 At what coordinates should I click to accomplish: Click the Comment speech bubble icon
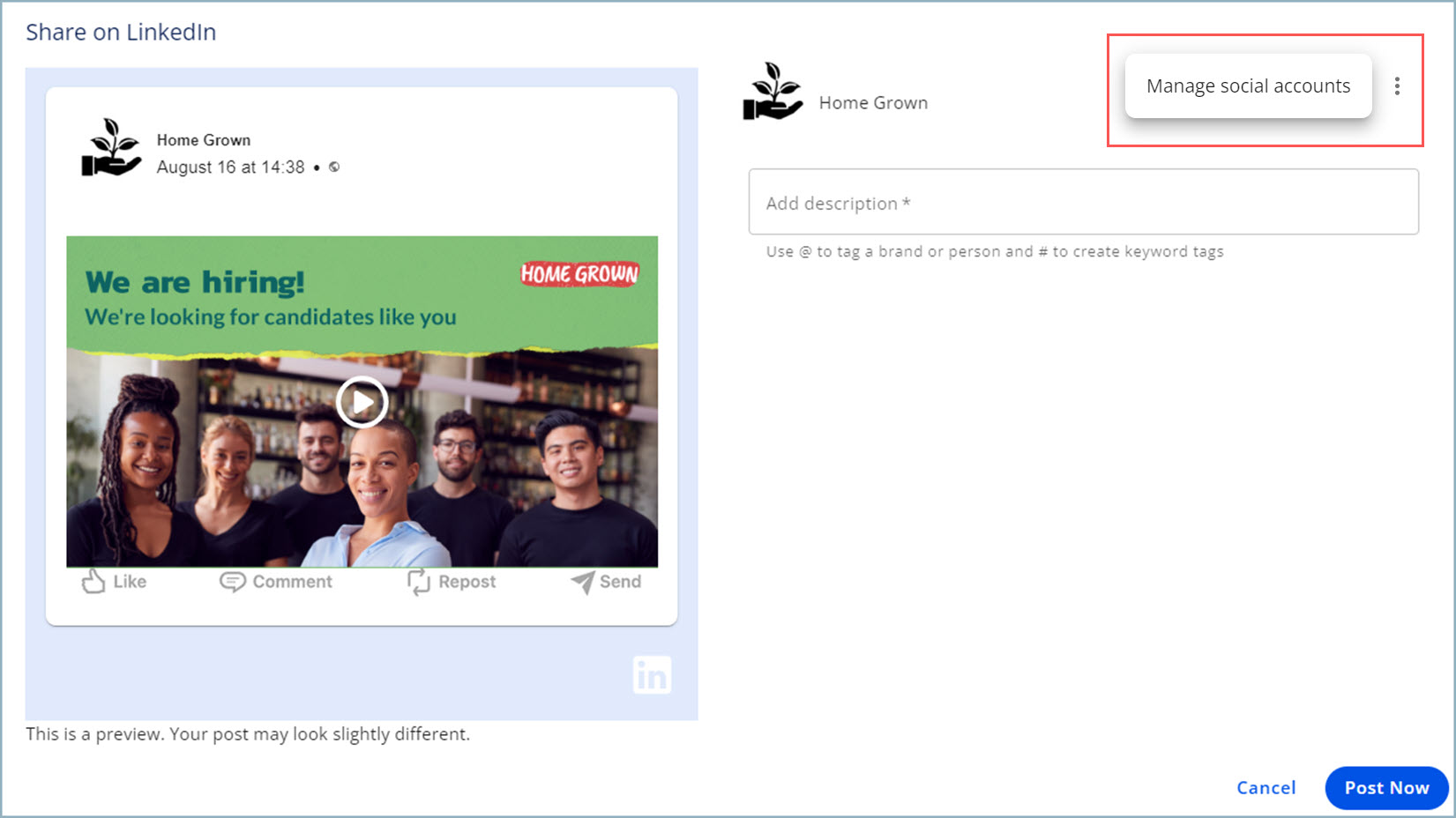[233, 582]
